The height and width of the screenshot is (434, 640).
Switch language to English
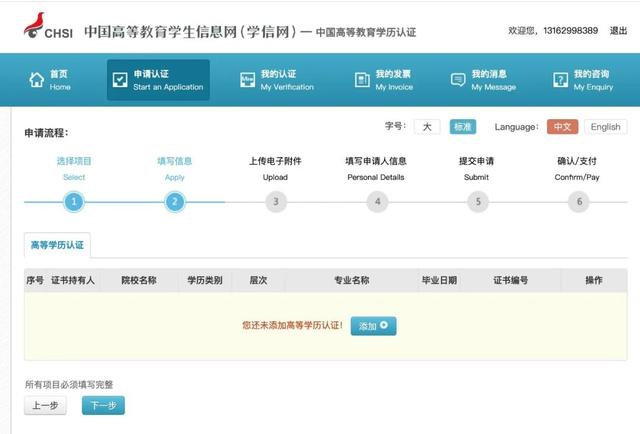click(606, 127)
